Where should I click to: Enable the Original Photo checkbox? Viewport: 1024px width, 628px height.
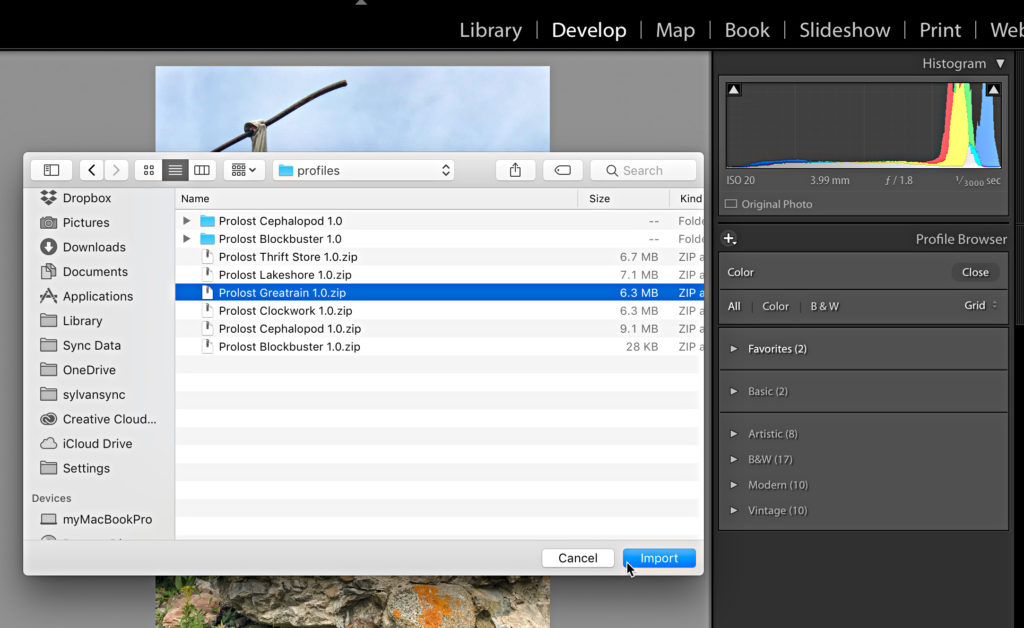pos(731,204)
